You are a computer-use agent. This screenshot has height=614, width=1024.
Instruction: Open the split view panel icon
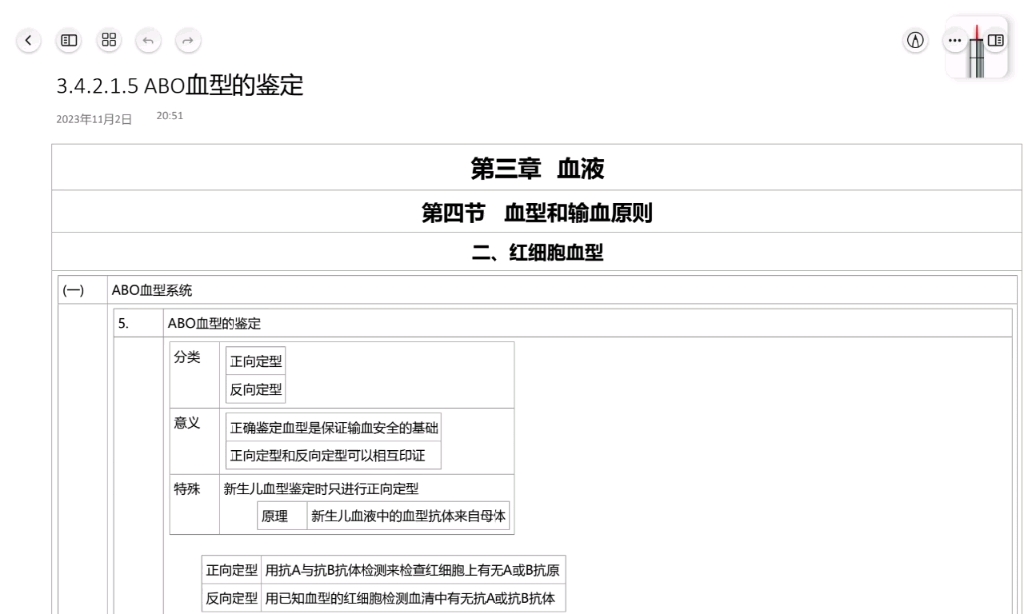(993, 41)
